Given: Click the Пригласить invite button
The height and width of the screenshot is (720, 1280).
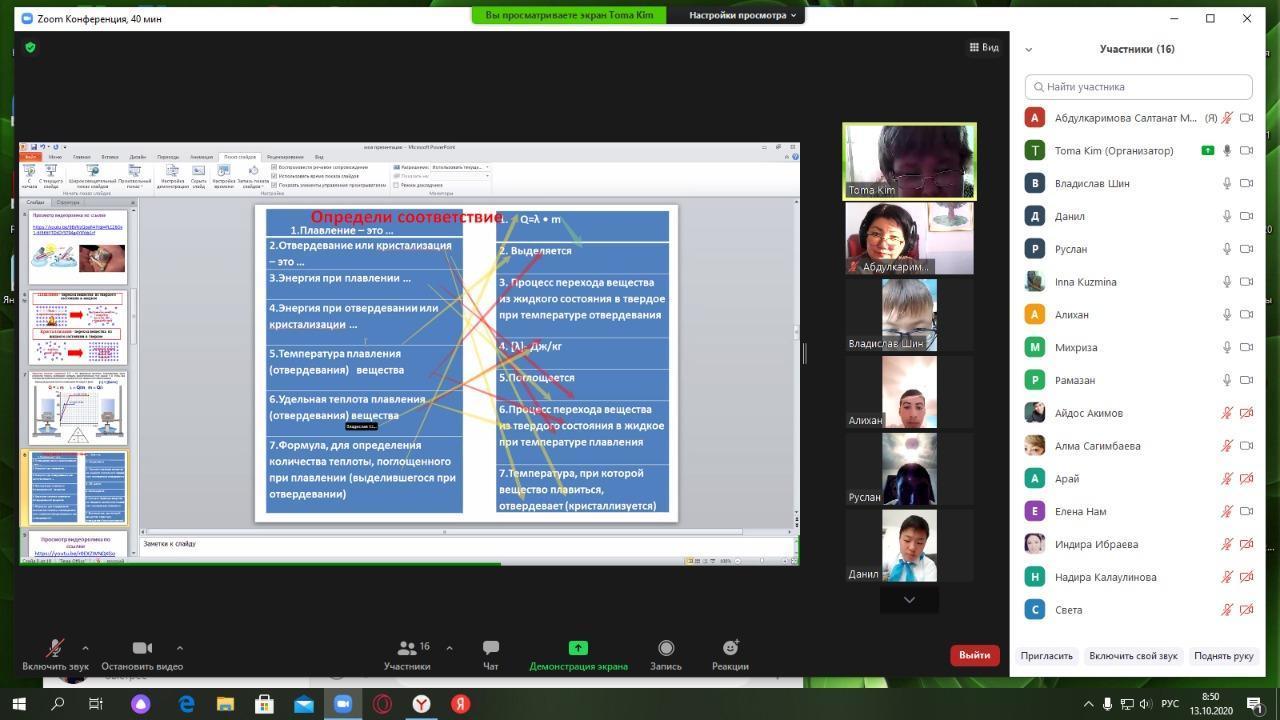Looking at the screenshot, I should pos(1046,656).
